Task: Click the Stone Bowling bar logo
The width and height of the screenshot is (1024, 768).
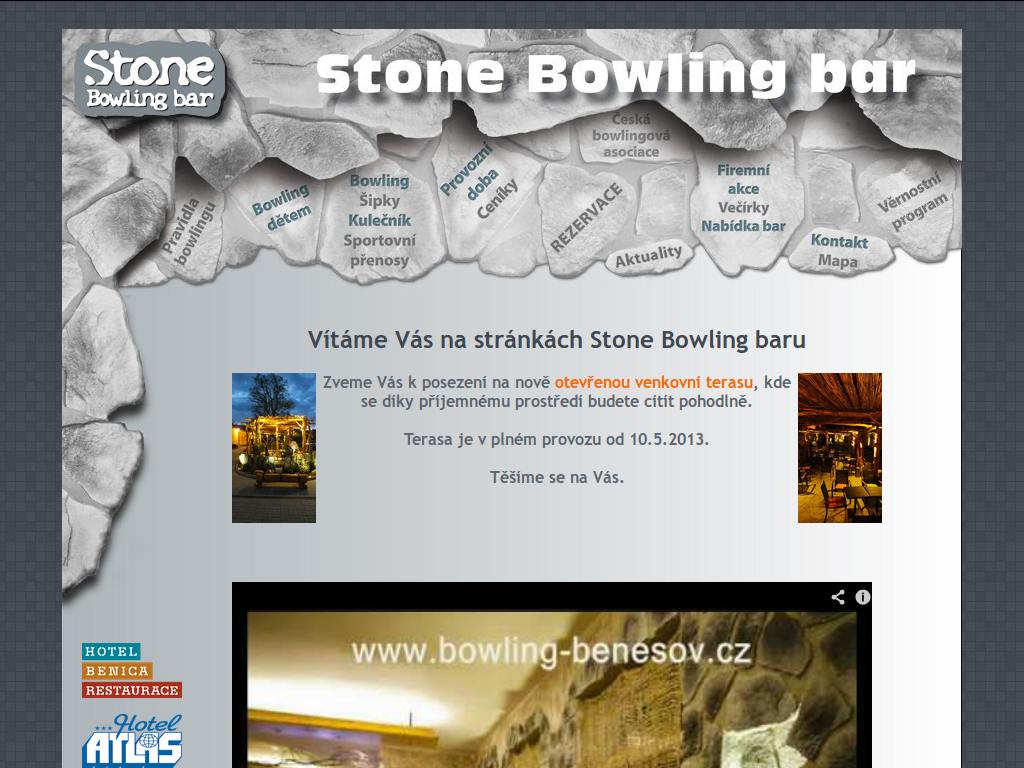Action: [150, 80]
